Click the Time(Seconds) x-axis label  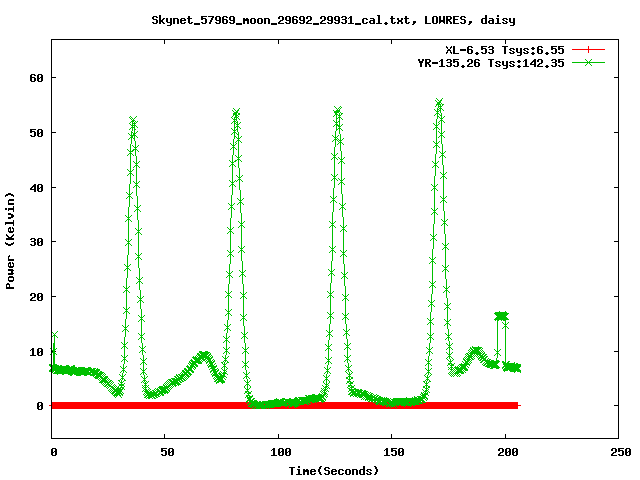pos(333,471)
